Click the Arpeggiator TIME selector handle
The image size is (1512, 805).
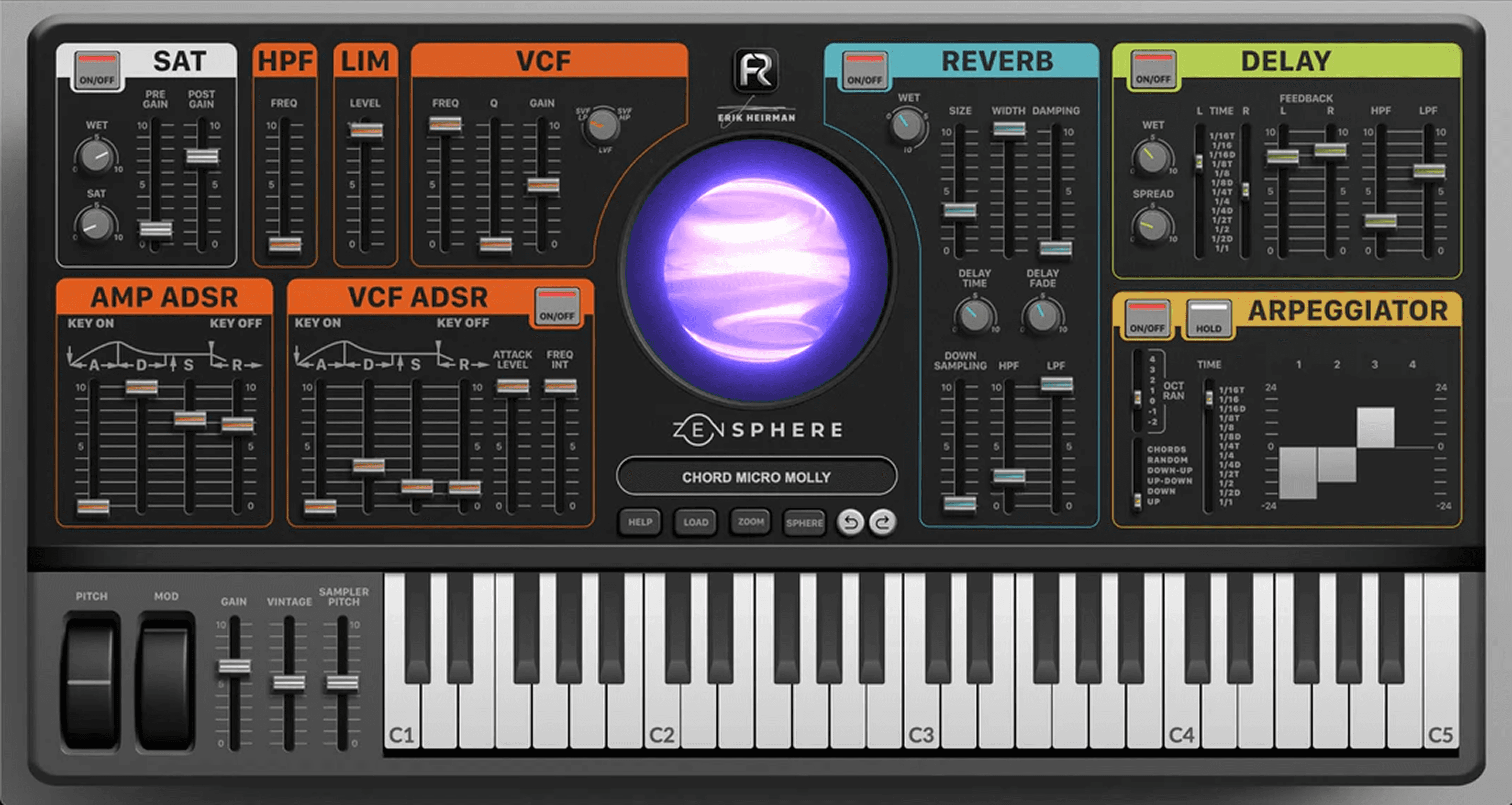1208,398
